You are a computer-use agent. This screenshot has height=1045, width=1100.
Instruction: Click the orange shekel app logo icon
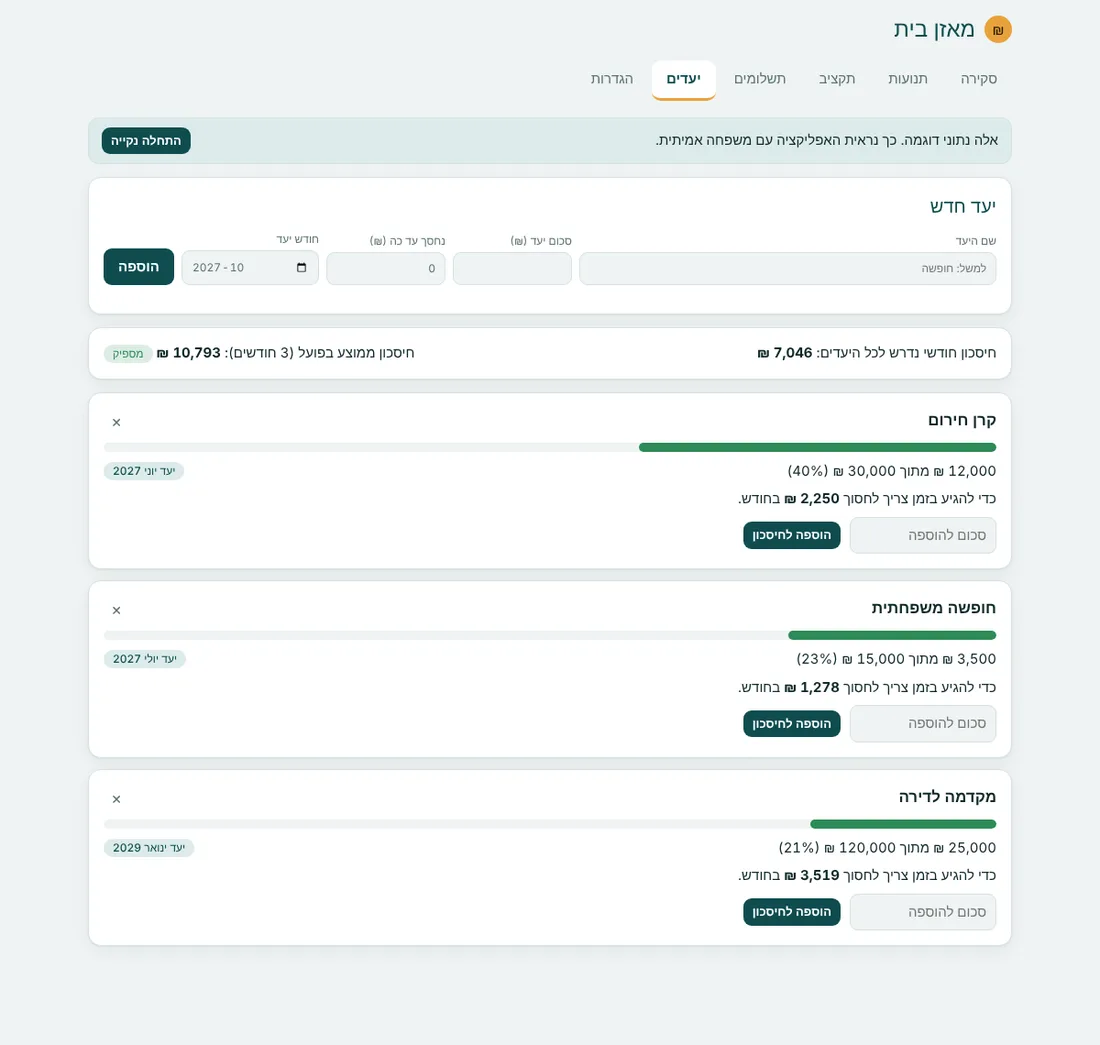[x=998, y=29]
